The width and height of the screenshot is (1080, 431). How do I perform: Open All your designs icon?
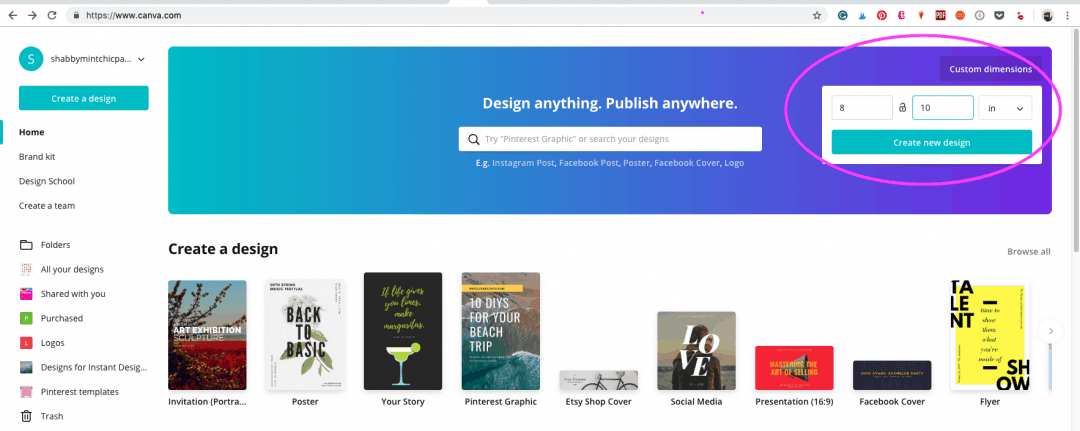point(26,269)
